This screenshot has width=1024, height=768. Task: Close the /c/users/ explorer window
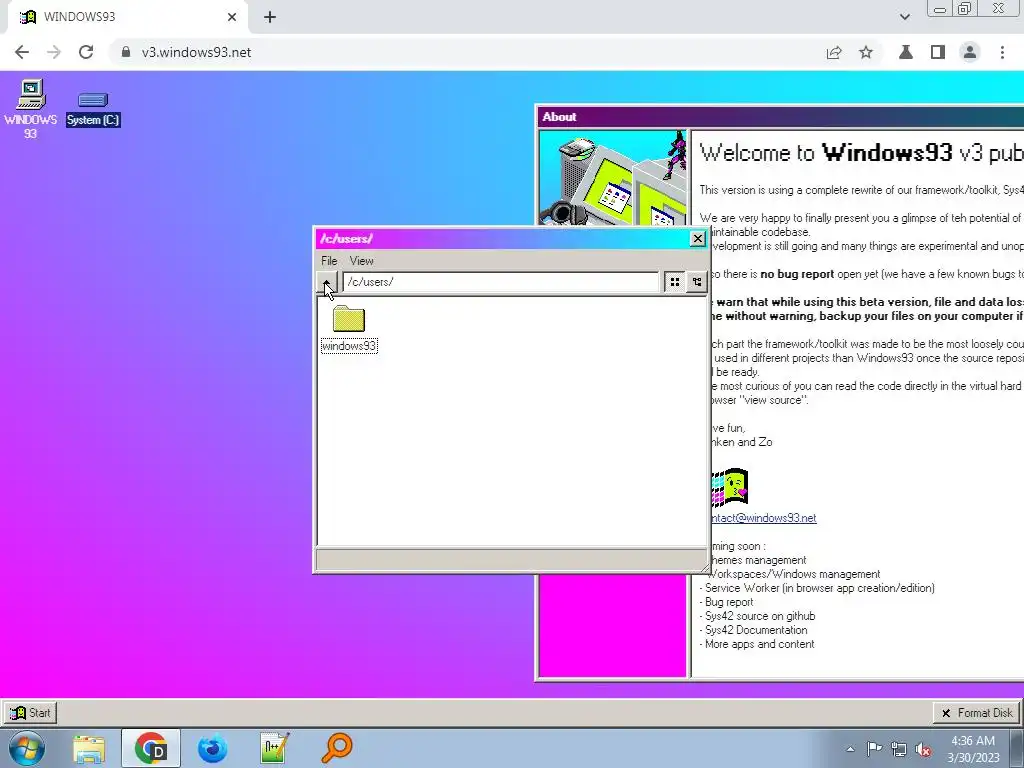point(697,239)
